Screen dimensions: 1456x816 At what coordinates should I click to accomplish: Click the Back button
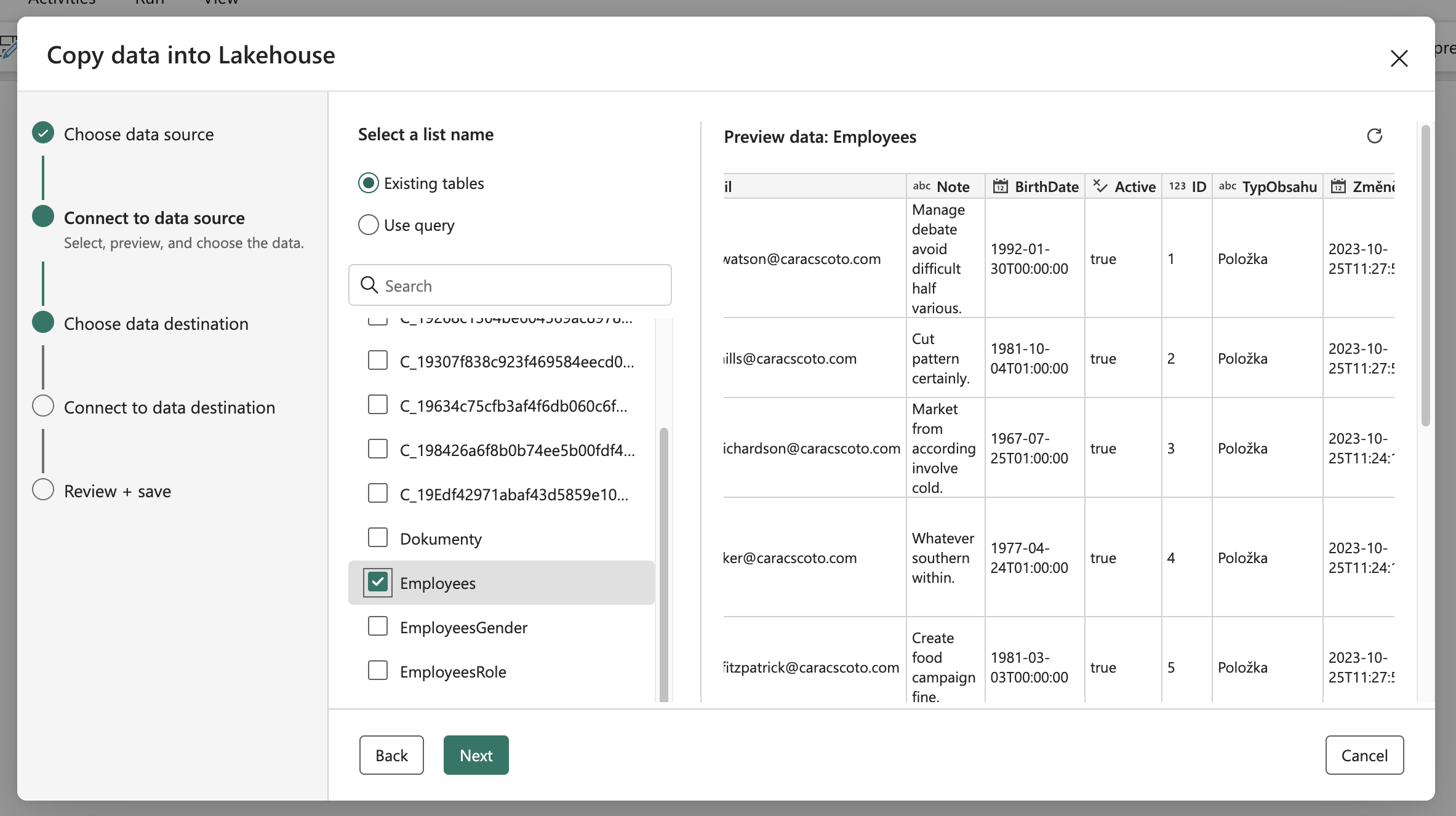[391, 755]
